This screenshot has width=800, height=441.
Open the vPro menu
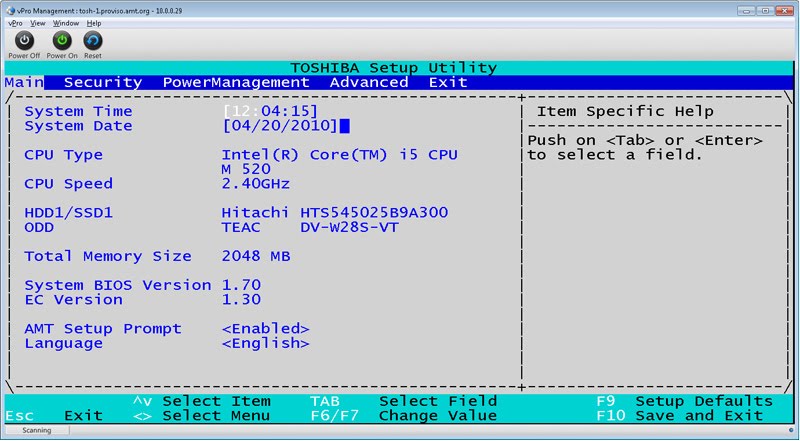click(x=15, y=23)
